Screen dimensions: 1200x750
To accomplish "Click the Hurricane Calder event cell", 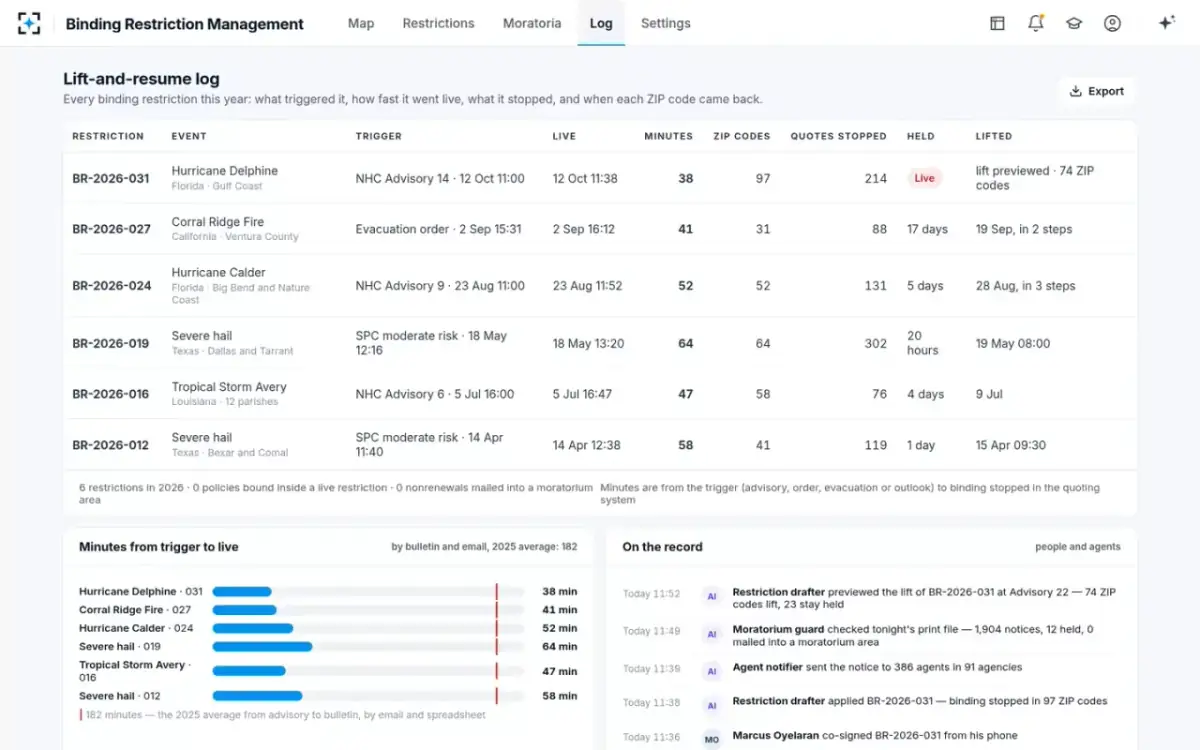I will [242, 286].
